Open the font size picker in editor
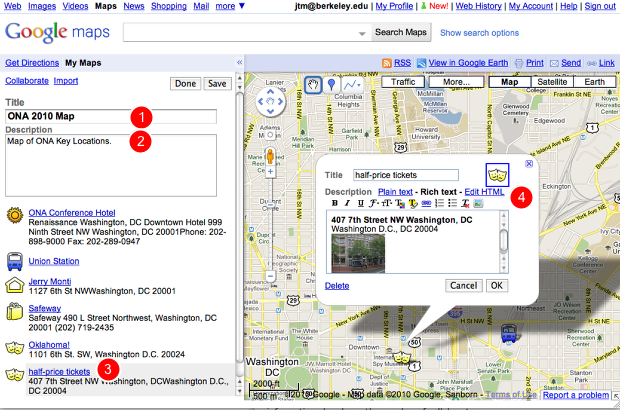This screenshot has height=410, width=620. click(387, 203)
